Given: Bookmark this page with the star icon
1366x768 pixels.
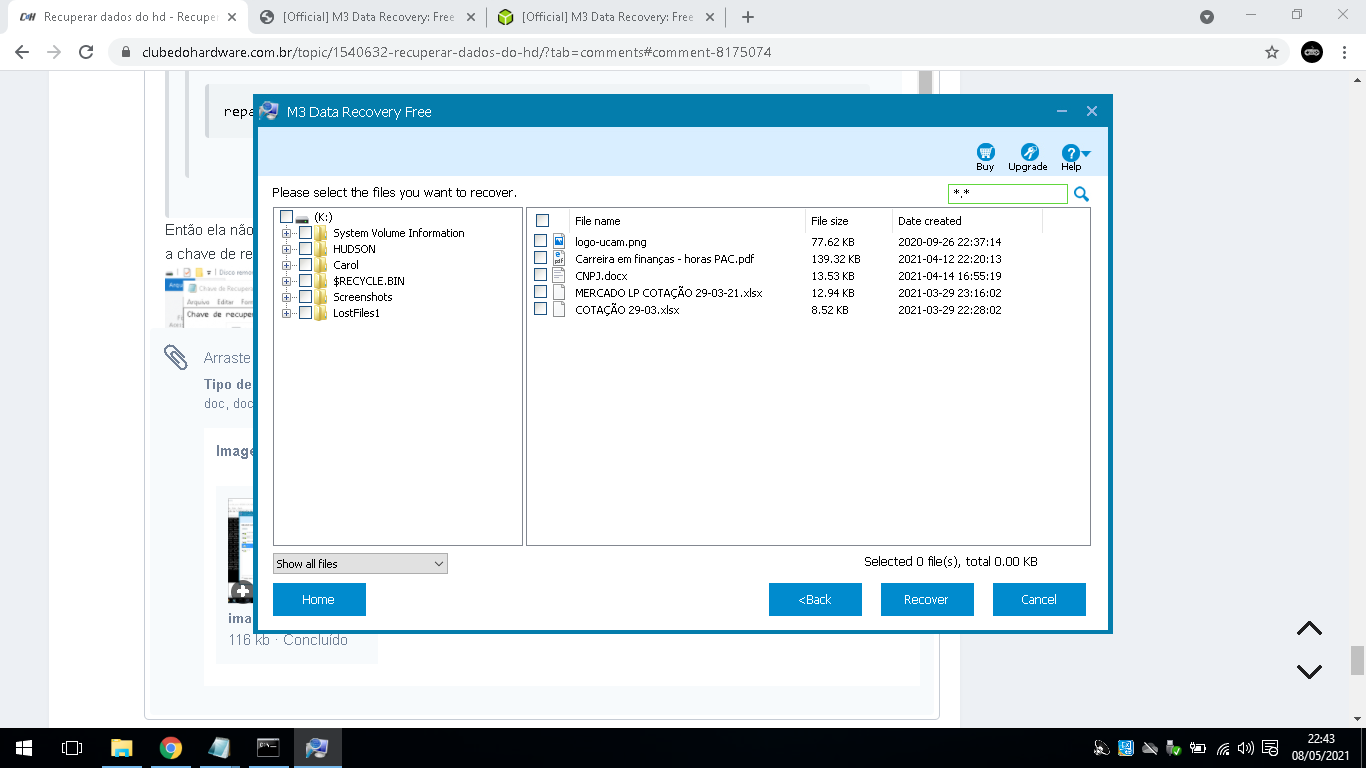Looking at the screenshot, I should tap(1272, 52).
